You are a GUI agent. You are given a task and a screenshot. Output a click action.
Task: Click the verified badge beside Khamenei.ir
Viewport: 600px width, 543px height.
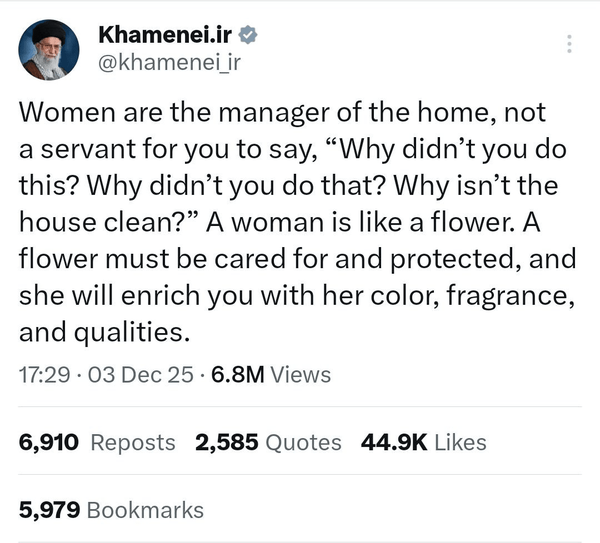249,35
